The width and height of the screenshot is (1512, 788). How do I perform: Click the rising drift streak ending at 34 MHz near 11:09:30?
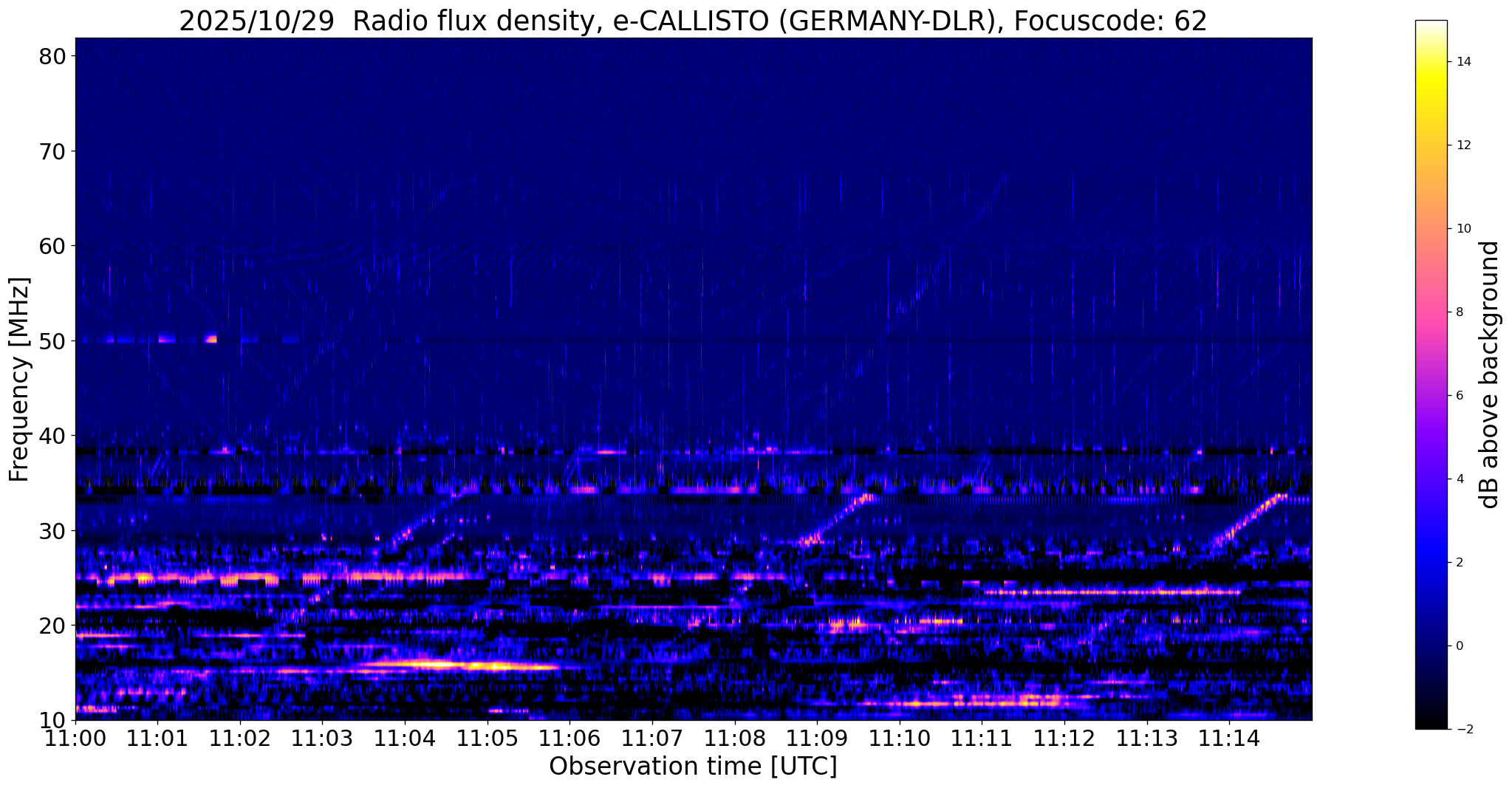pyautogui.click(x=836, y=521)
